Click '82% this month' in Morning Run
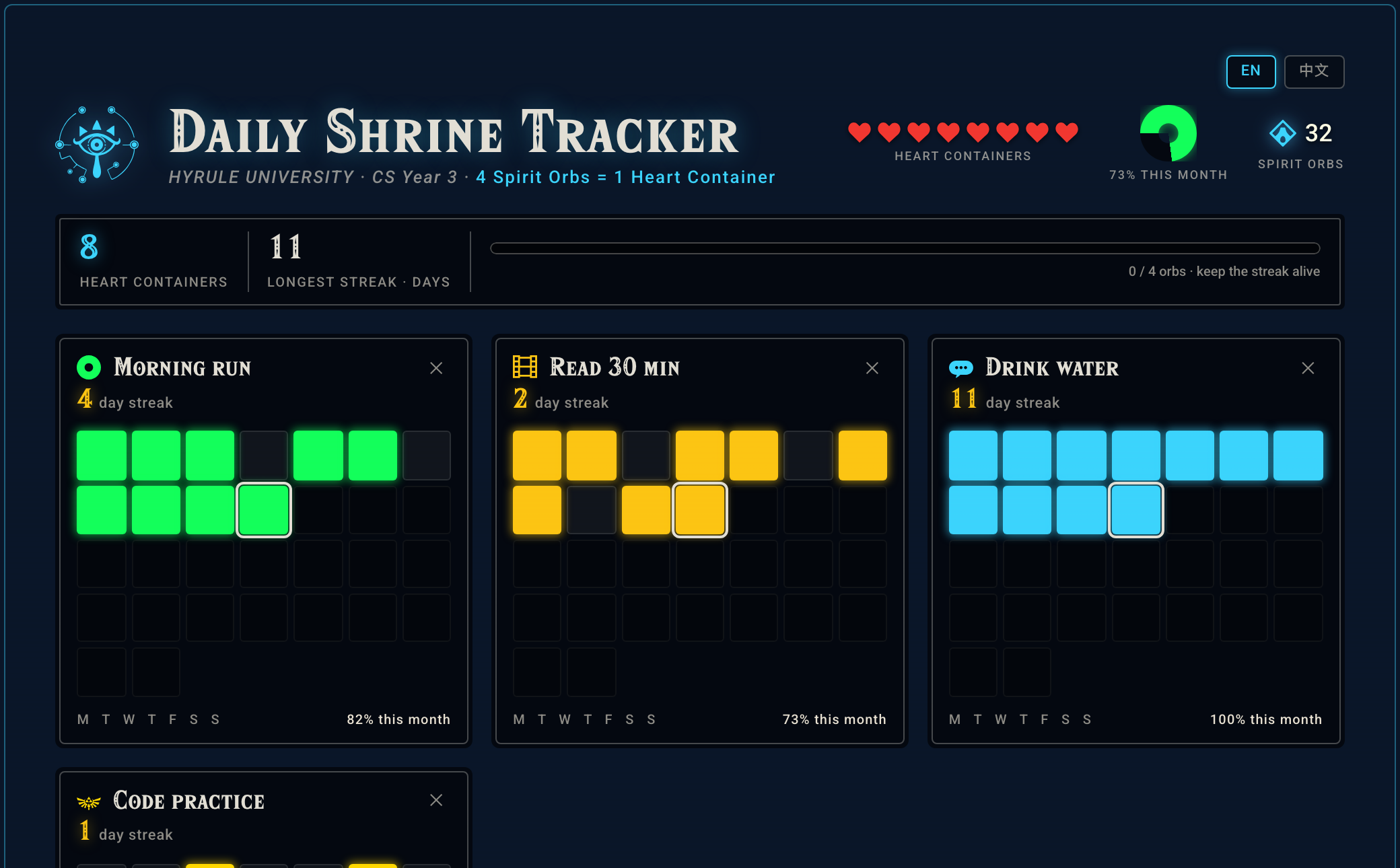Screen dimensions: 1400x868 coord(398,719)
